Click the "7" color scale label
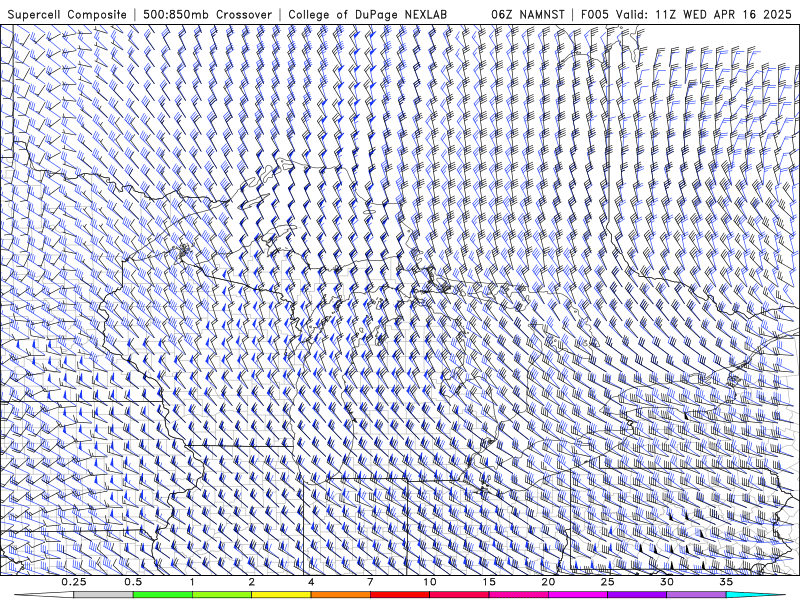 tap(370, 582)
